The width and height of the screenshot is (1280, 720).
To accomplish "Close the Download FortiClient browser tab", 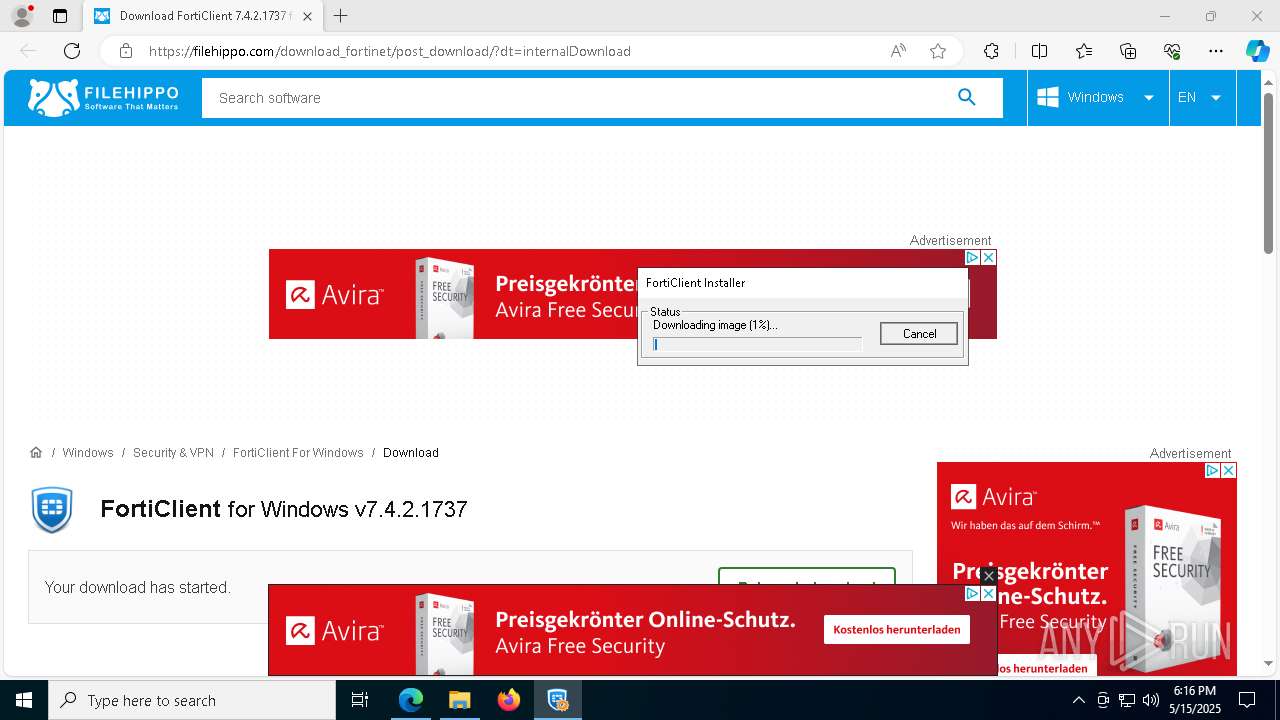I will coord(307,16).
